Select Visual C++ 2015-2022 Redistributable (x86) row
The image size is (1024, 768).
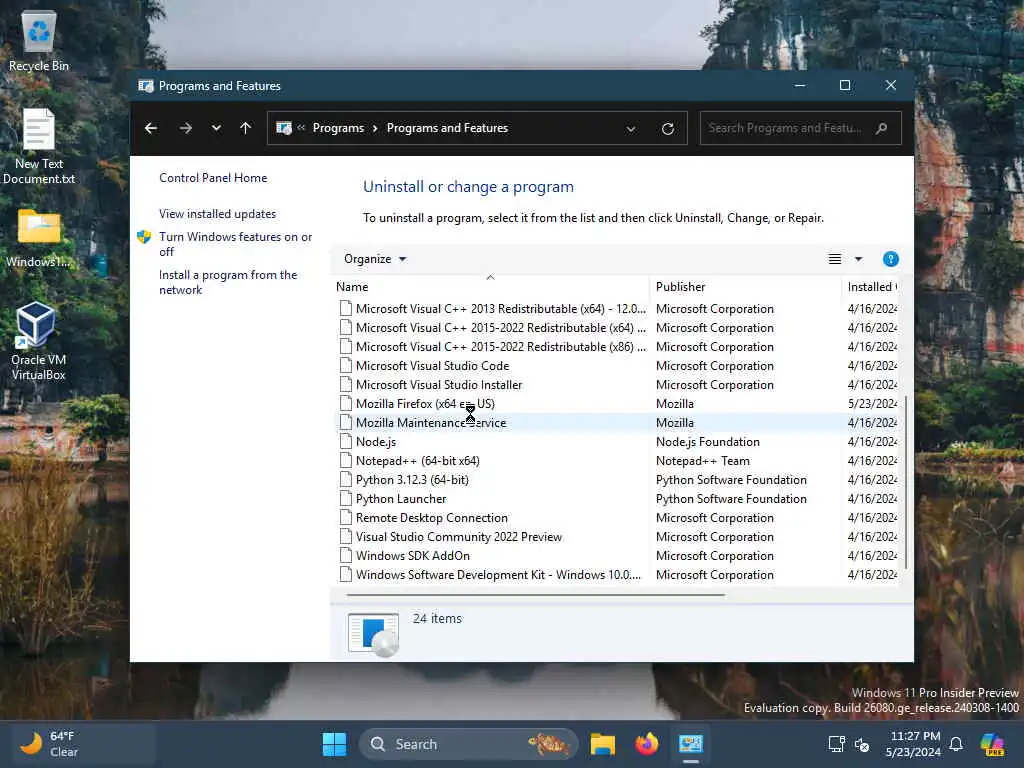[x=617, y=347]
